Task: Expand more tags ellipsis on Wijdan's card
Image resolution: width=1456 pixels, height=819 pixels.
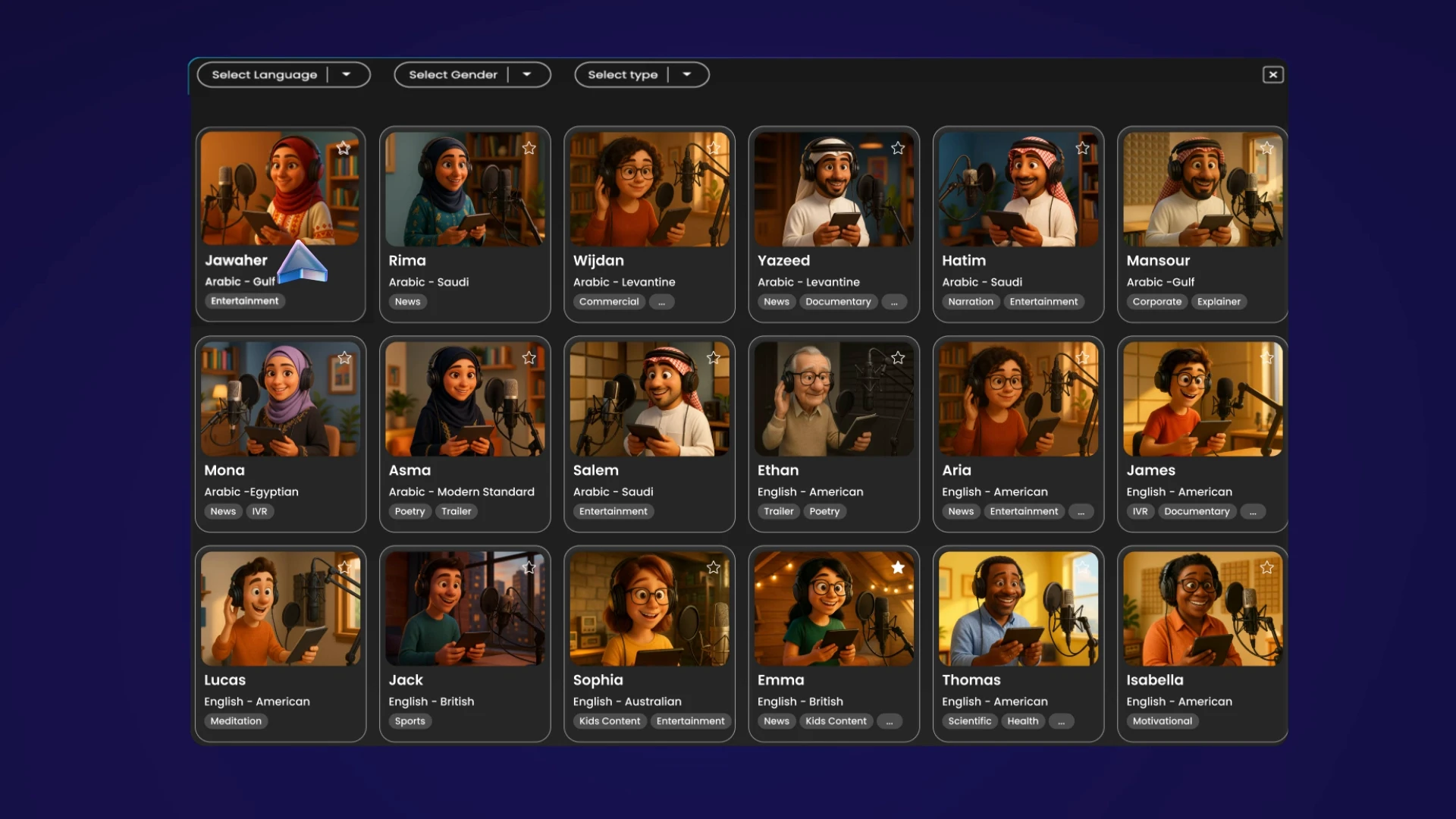Action: point(661,302)
